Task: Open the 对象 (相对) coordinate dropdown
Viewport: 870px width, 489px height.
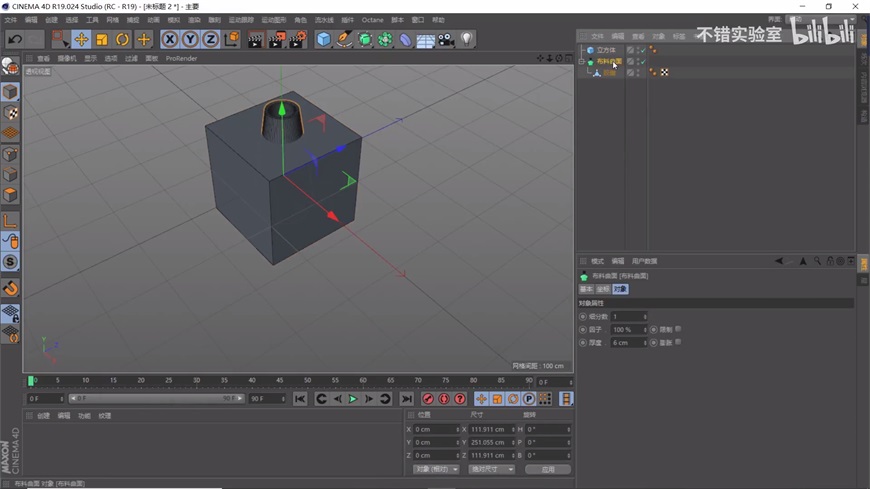Action: (x=436, y=469)
